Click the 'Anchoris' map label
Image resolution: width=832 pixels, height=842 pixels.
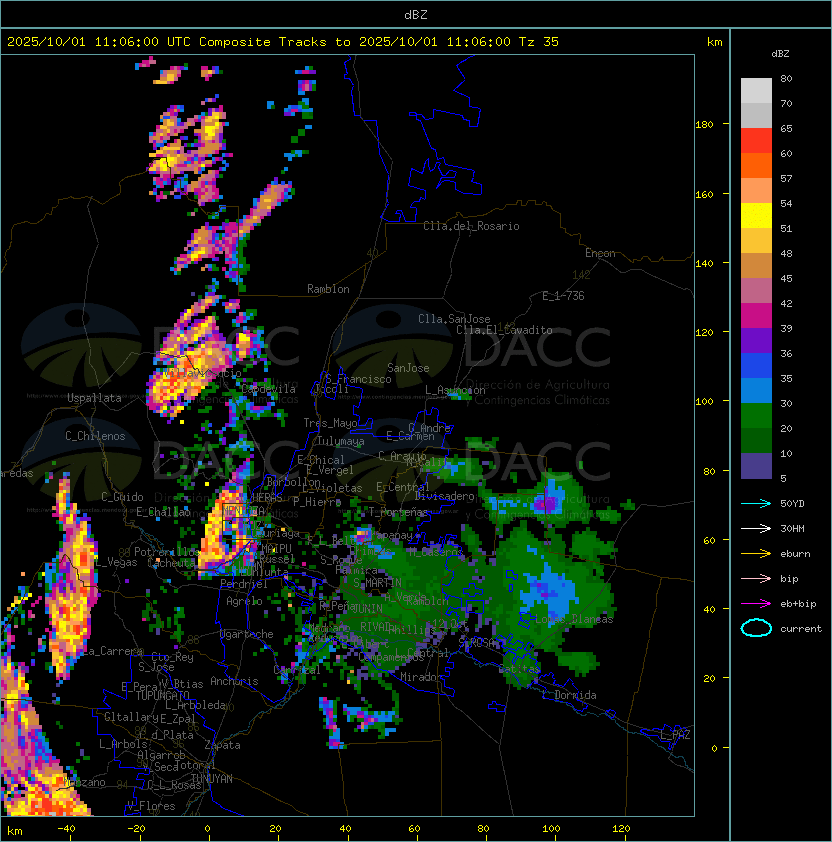(x=234, y=681)
